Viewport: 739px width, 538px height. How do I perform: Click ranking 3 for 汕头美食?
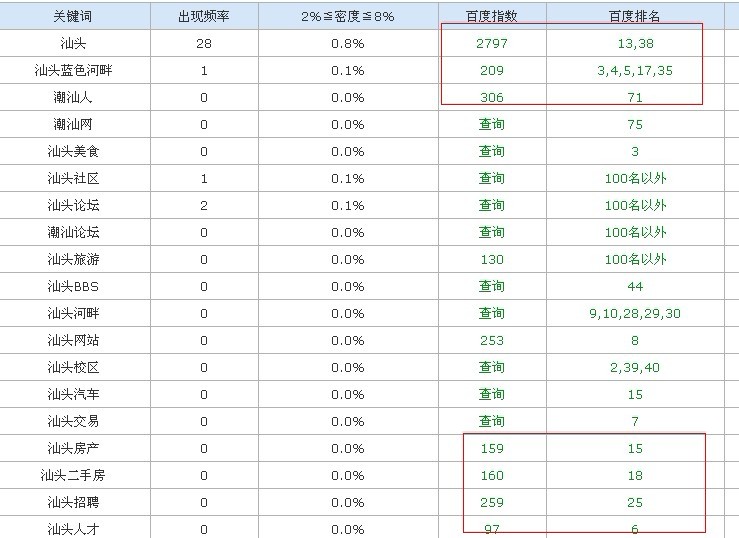[635, 151]
